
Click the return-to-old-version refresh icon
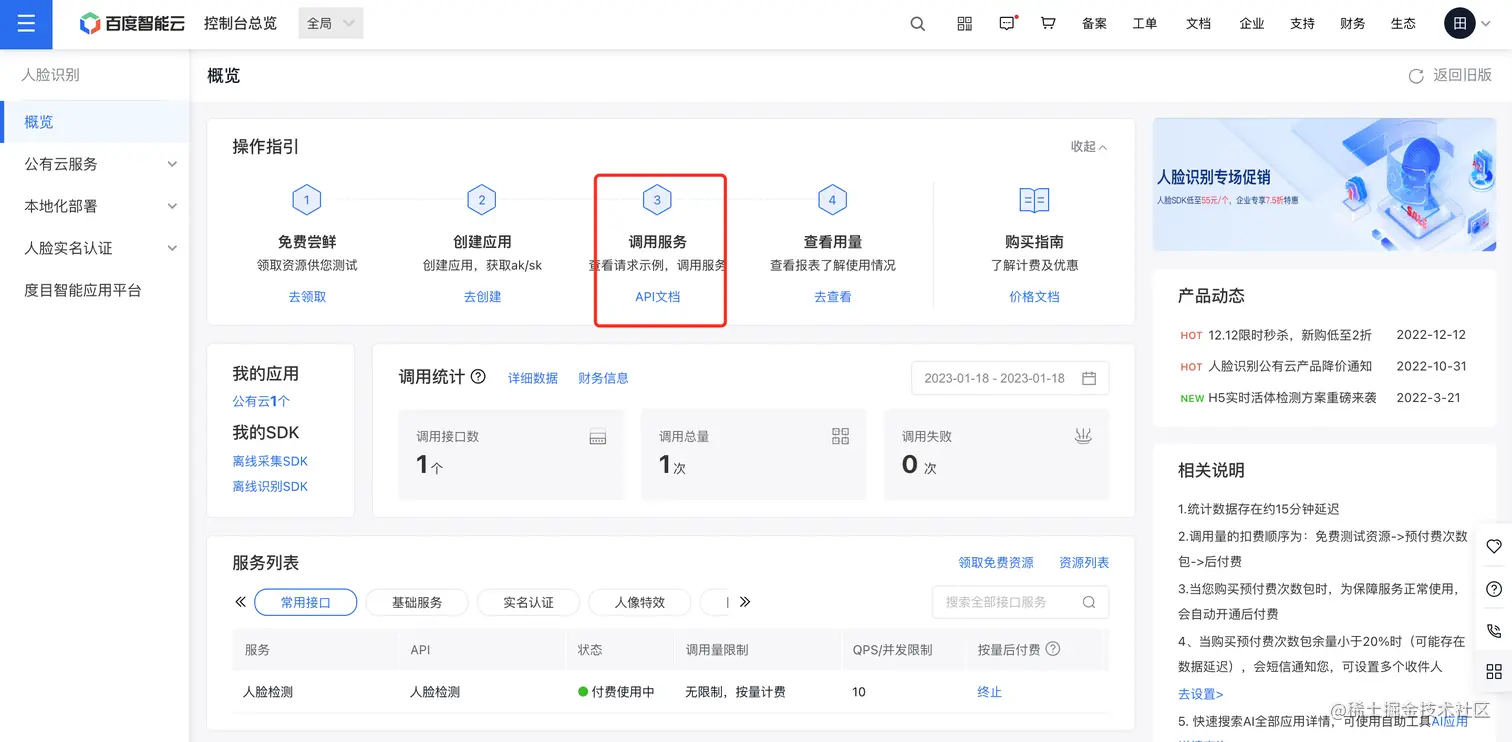coord(1416,76)
